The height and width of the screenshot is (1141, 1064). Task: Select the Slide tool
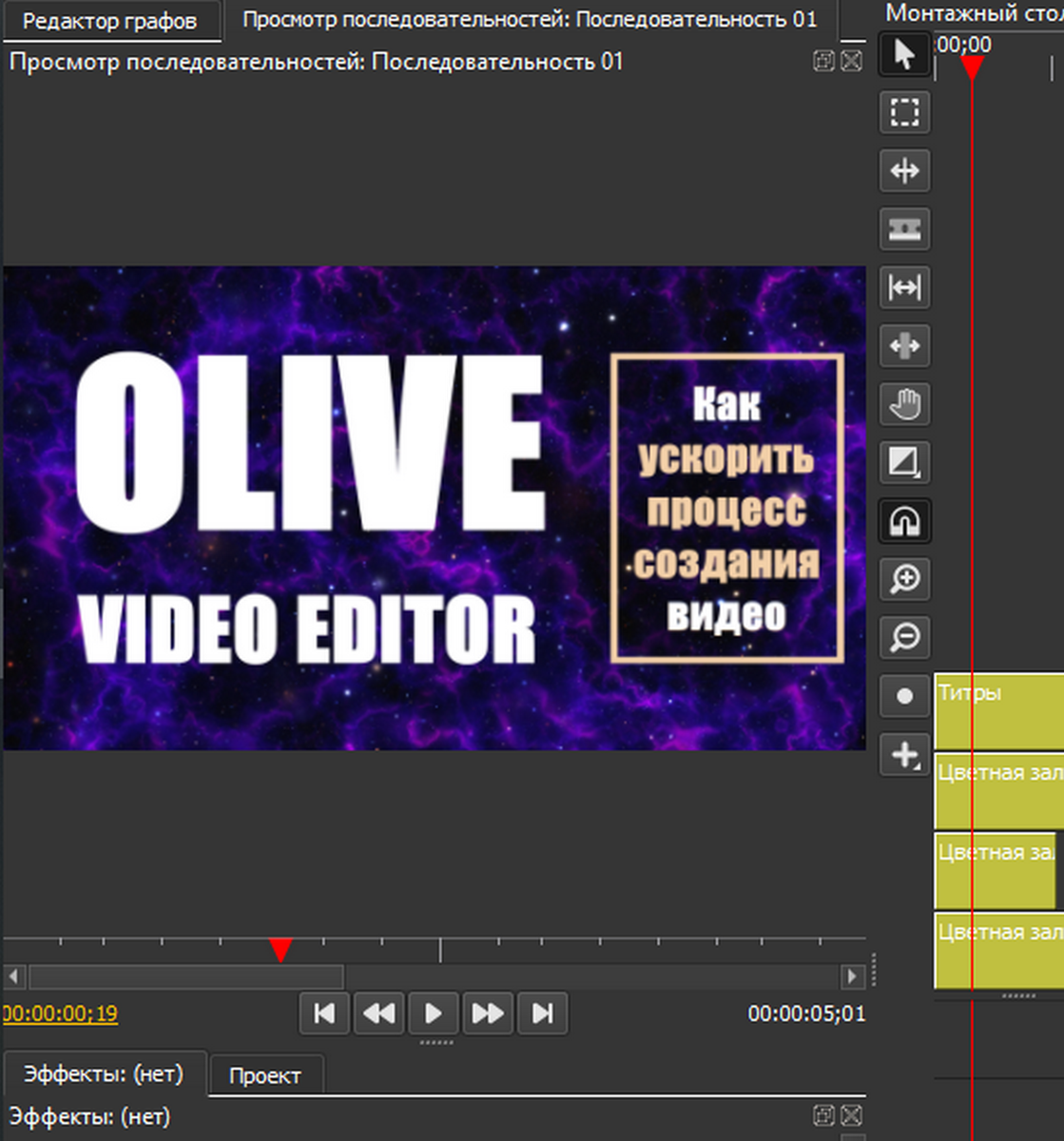(x=904, y=346)
